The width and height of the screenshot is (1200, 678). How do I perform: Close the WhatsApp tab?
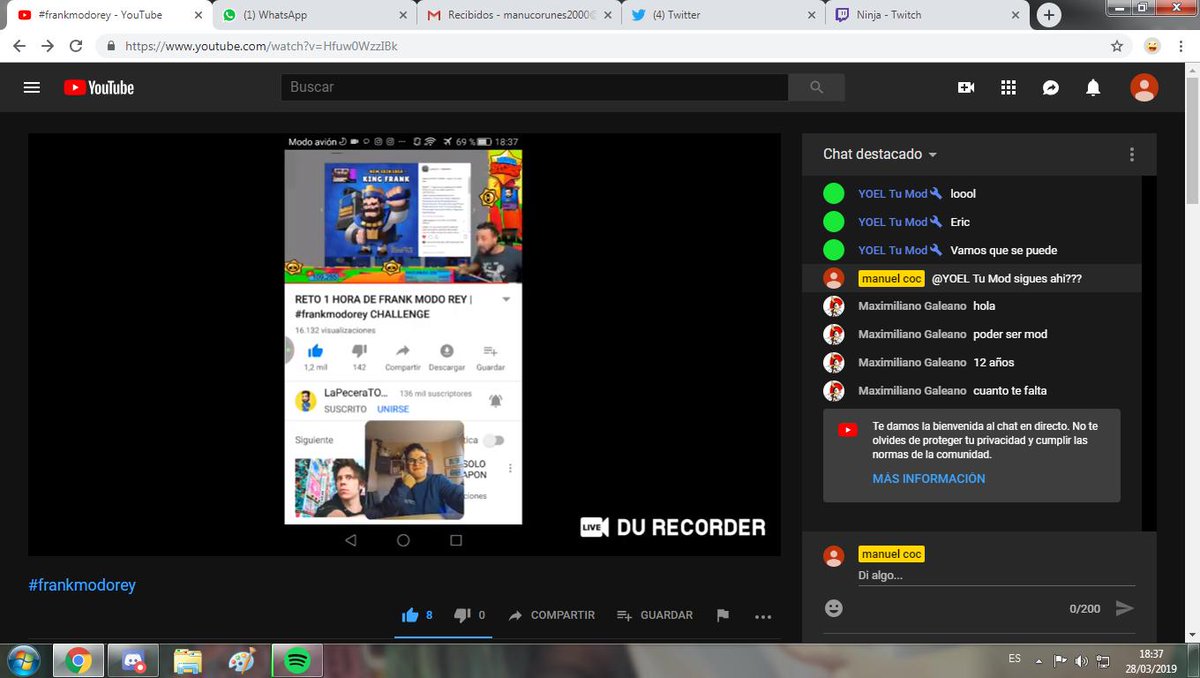[402, 15]
